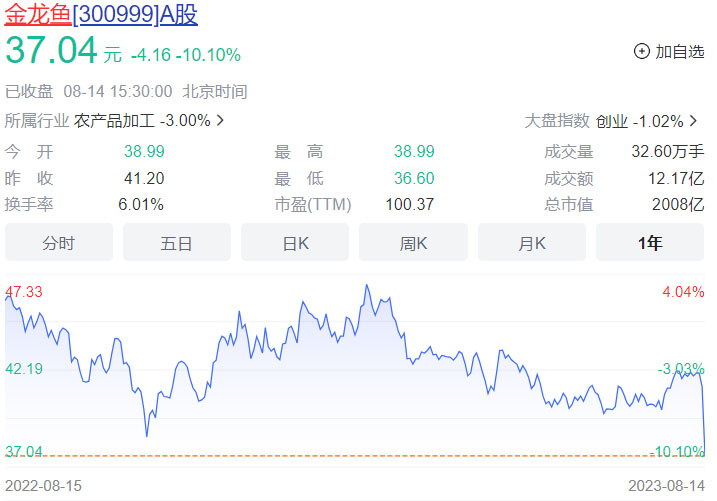Click the 大盘指数 label
Image resolution: width=717 pixels, height=501 pixels.
pyautogui.click(x=557, y=121)
